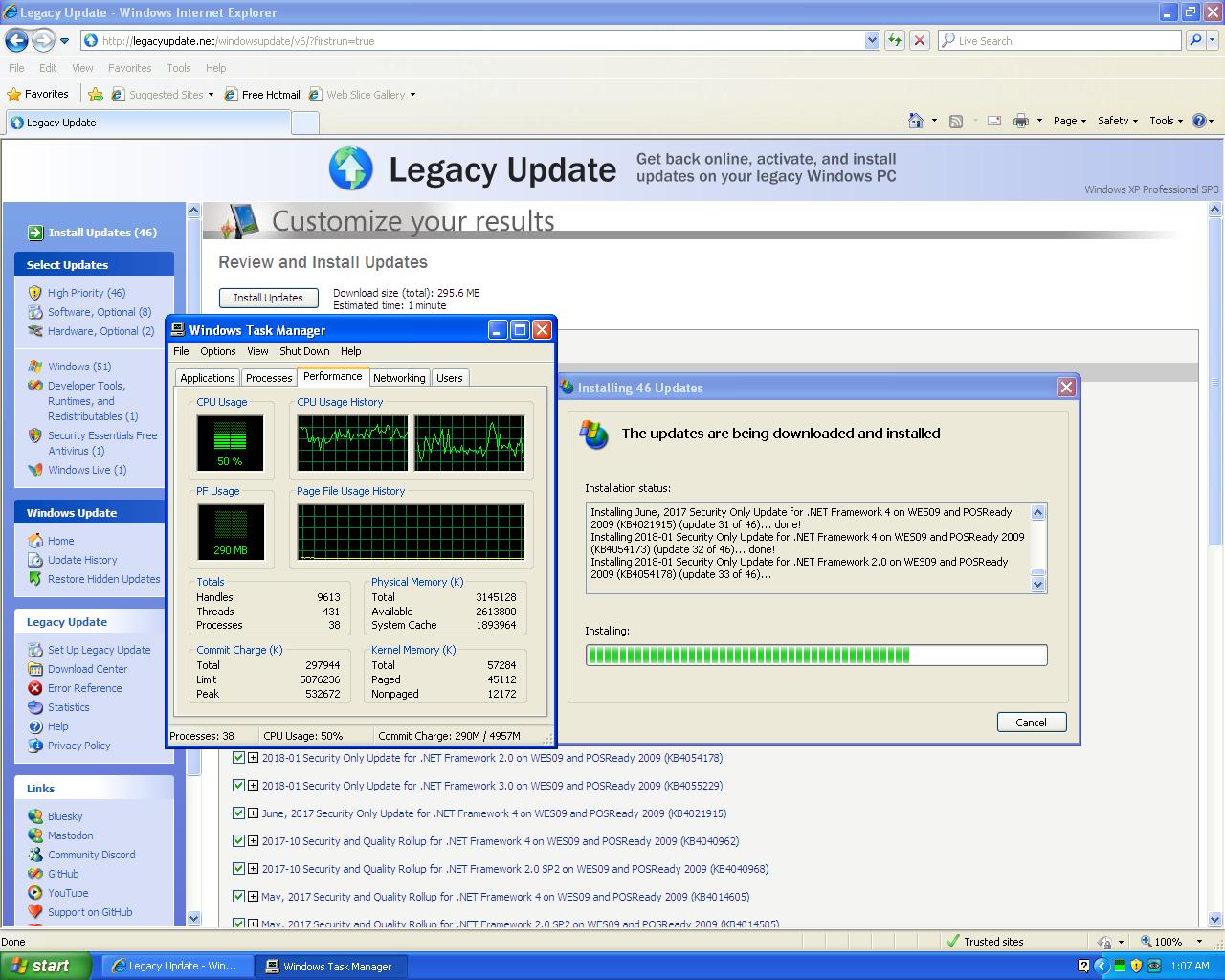
Task: Open the IE Tools command bar dropdown
Action: (1167, 121)
